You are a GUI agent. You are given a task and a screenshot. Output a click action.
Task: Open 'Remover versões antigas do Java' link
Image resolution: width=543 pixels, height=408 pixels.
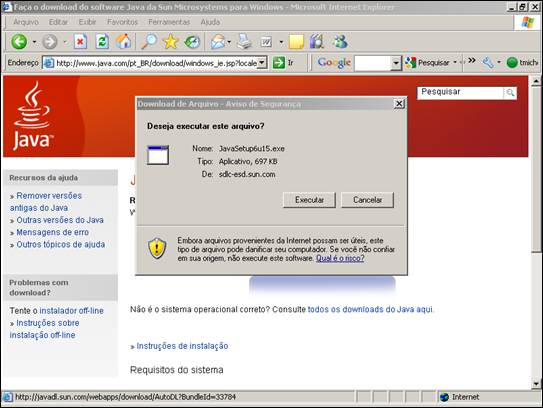(x=46, y=202)
